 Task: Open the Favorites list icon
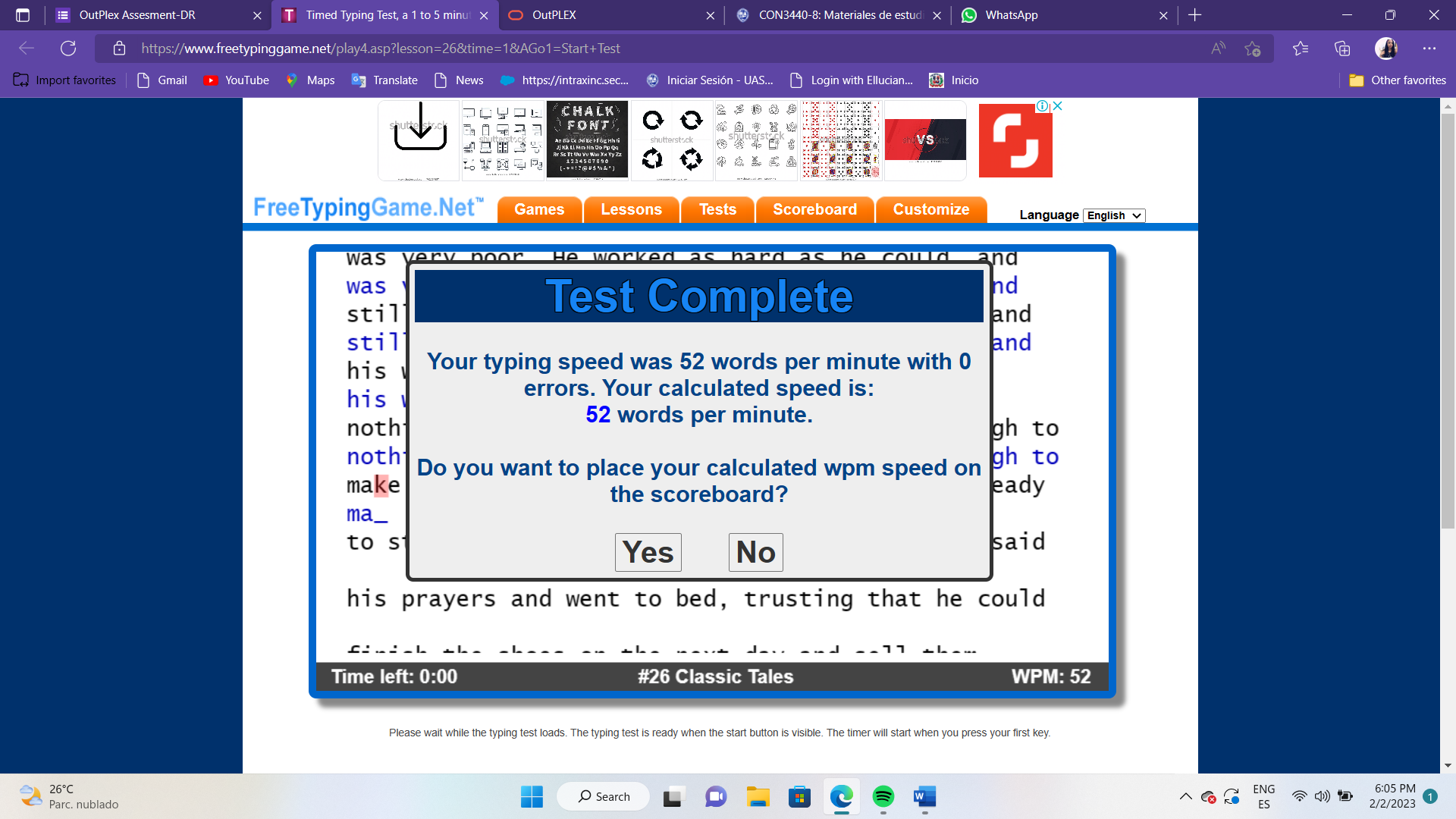(1301, 49)
